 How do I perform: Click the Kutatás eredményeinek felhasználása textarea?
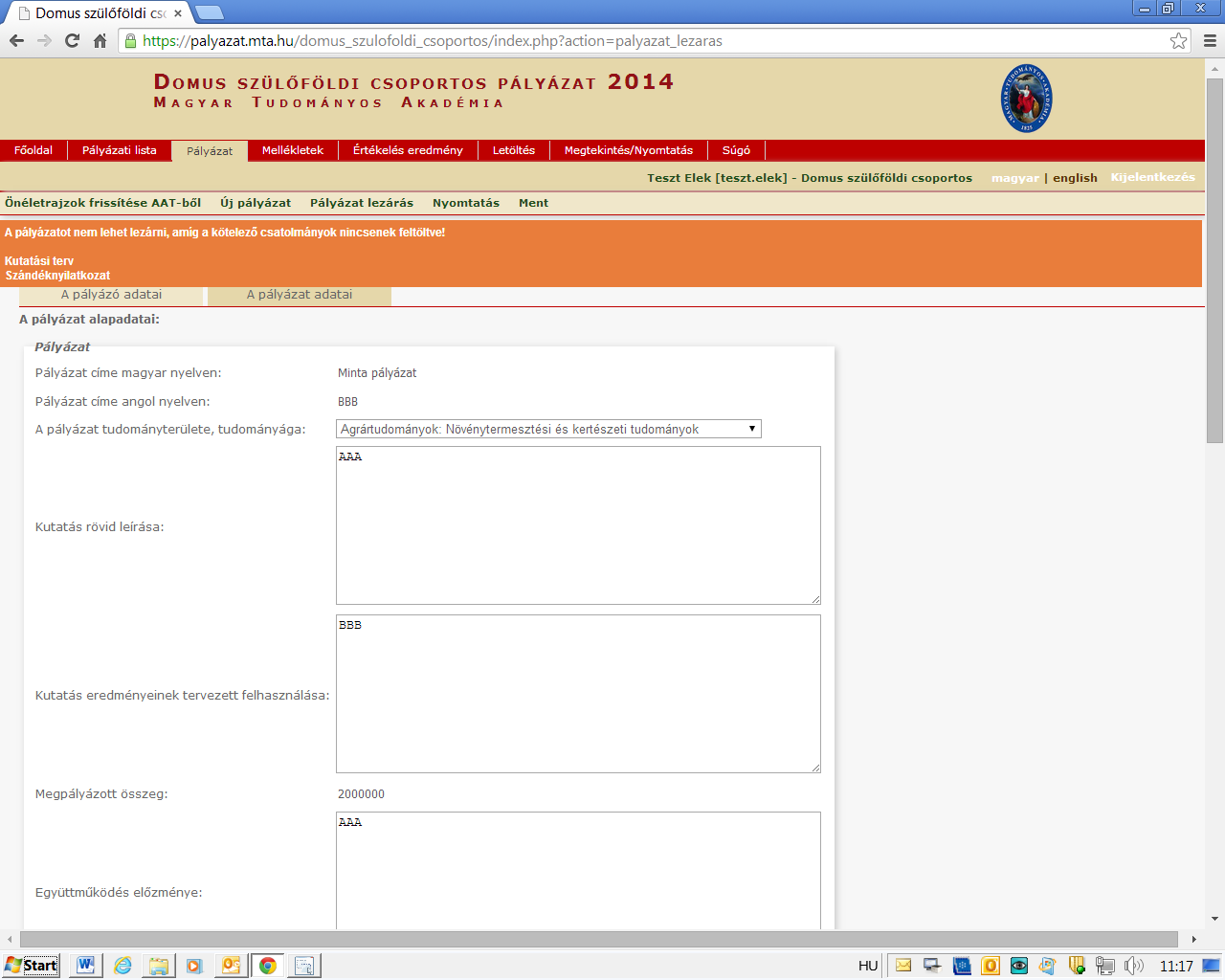coord(578,694)
